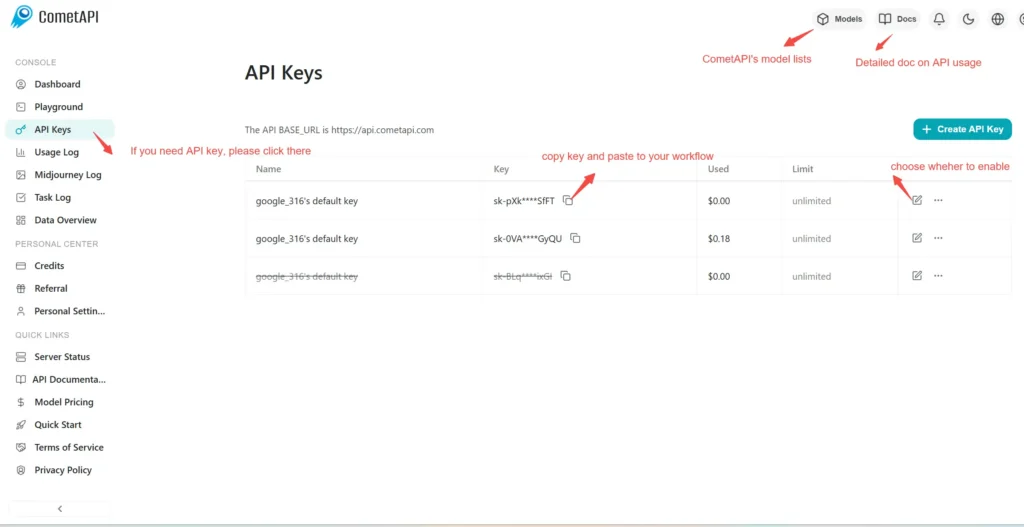Copy the sk-0VA****GyQU key
This screenshot has width=1024, height=527.
point(575,238)
